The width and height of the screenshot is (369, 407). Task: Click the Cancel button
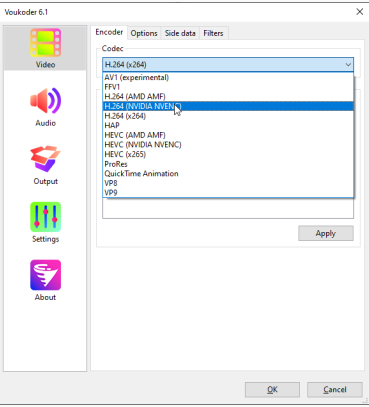[335, 389]
